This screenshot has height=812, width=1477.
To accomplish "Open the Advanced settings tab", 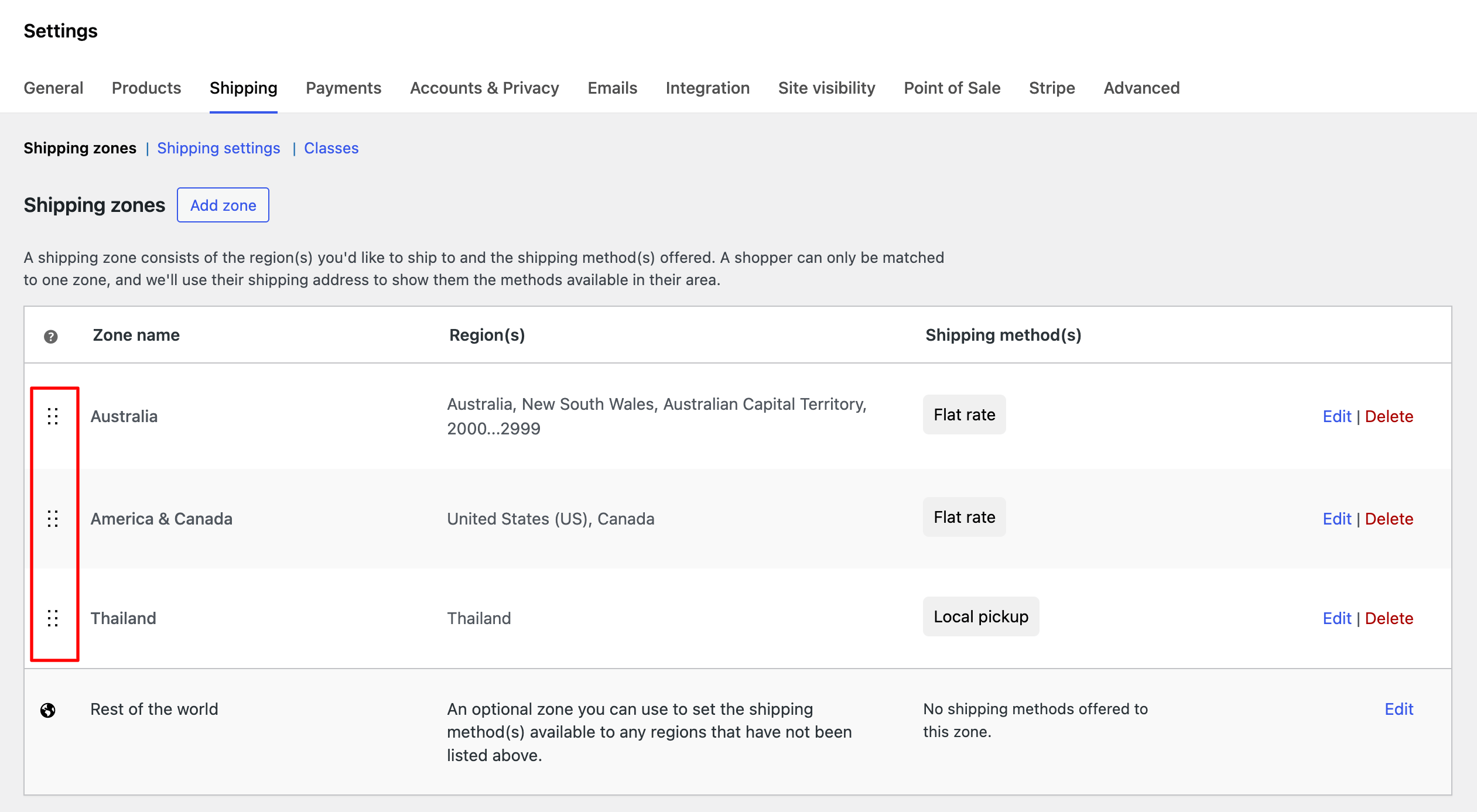I will 1141,88.
